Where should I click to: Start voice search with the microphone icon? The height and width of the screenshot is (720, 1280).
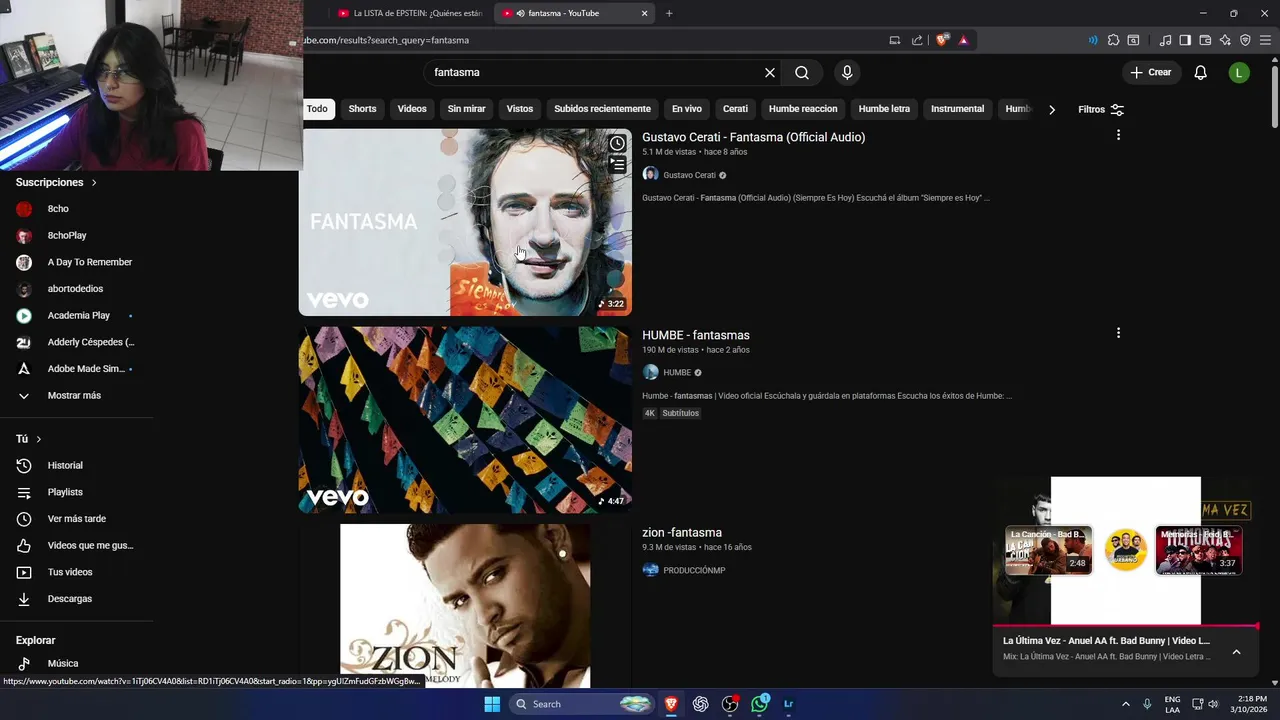click(847, 73)
